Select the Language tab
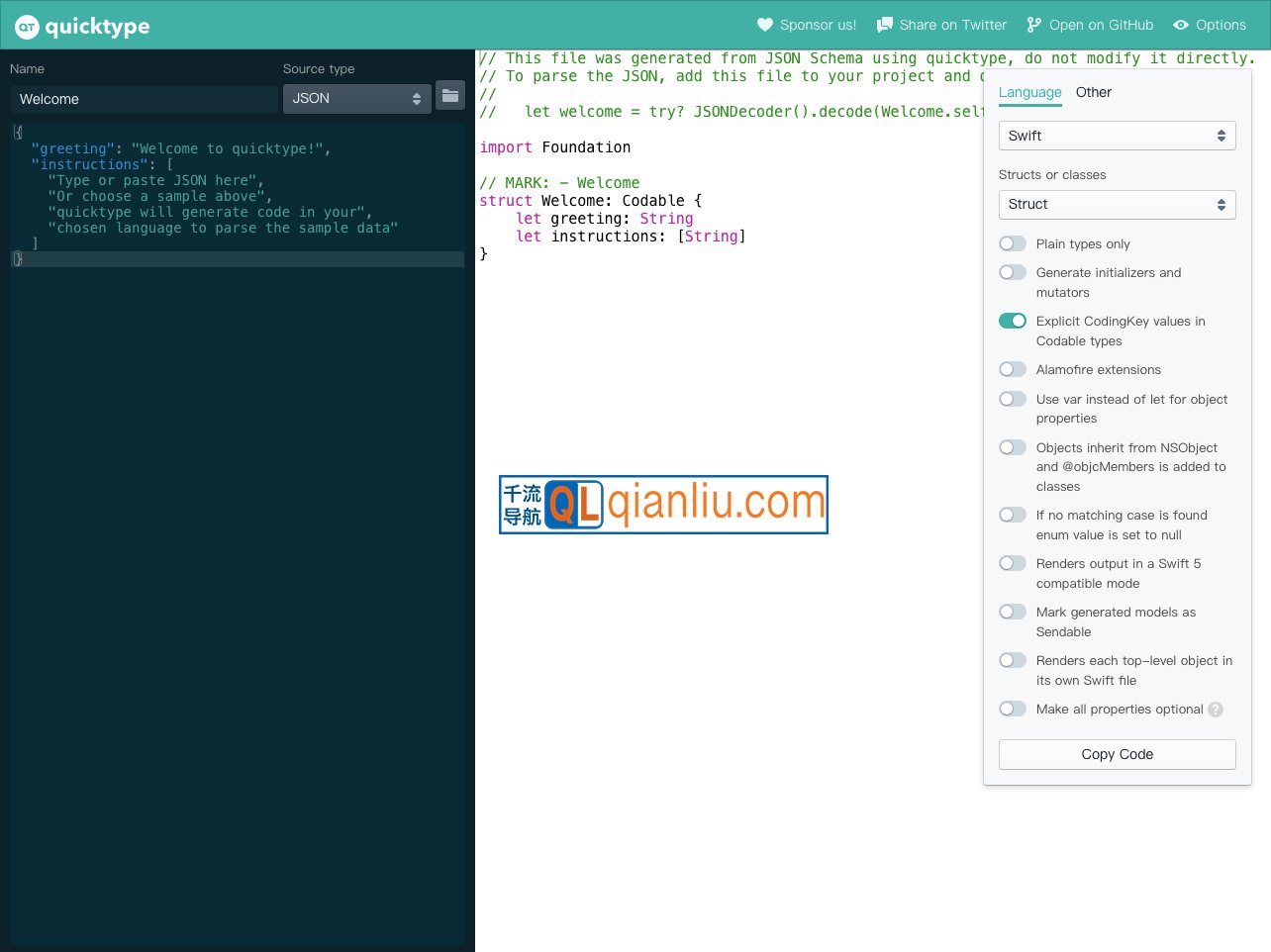 1029,92
